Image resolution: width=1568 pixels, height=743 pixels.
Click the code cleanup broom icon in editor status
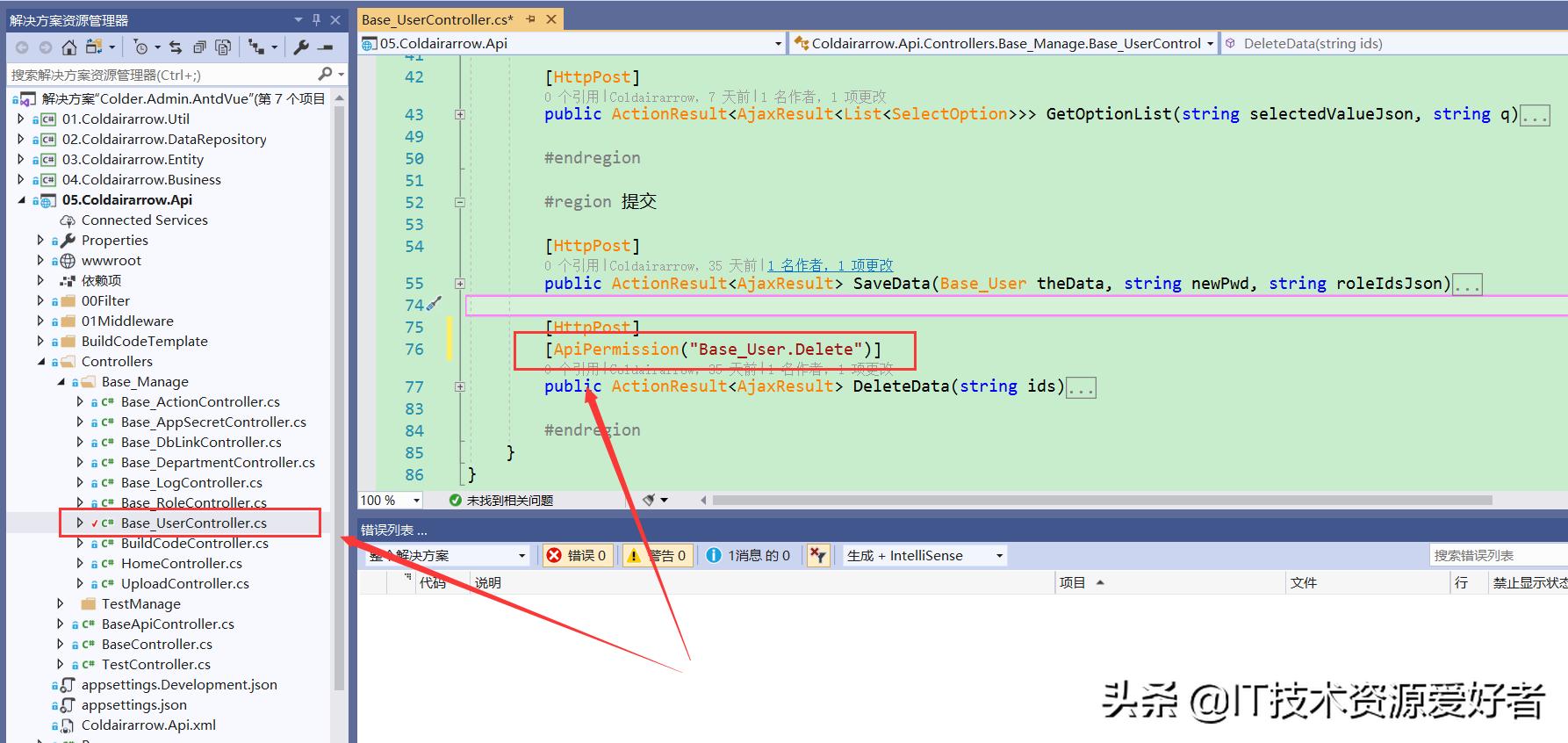649,500
